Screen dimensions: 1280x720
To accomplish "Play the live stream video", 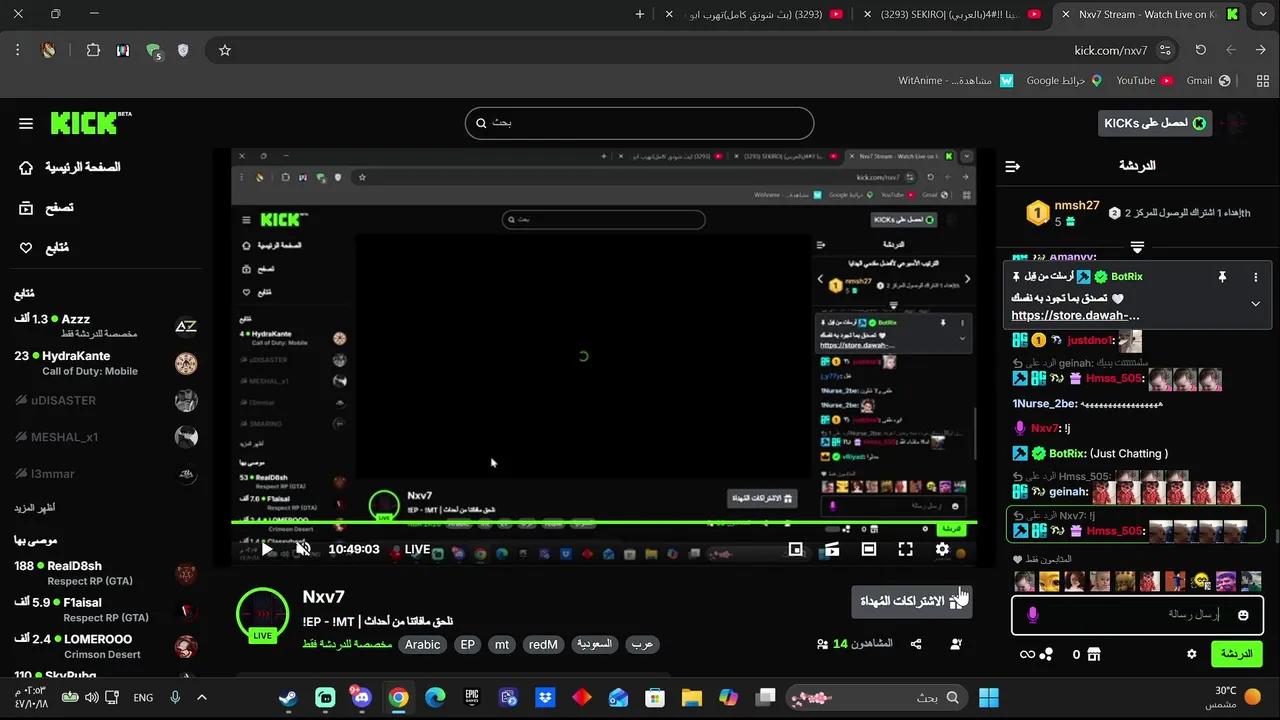I will (267, 549).
